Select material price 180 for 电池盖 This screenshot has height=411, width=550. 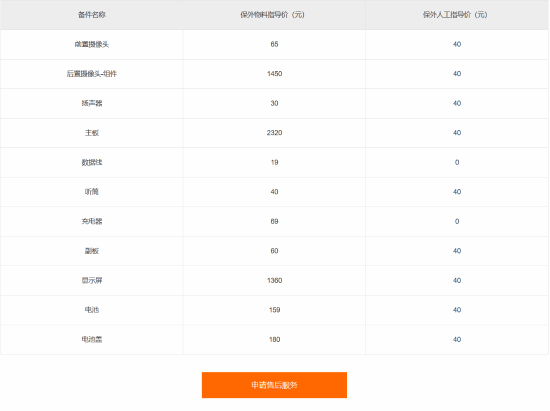coord(274,339)
